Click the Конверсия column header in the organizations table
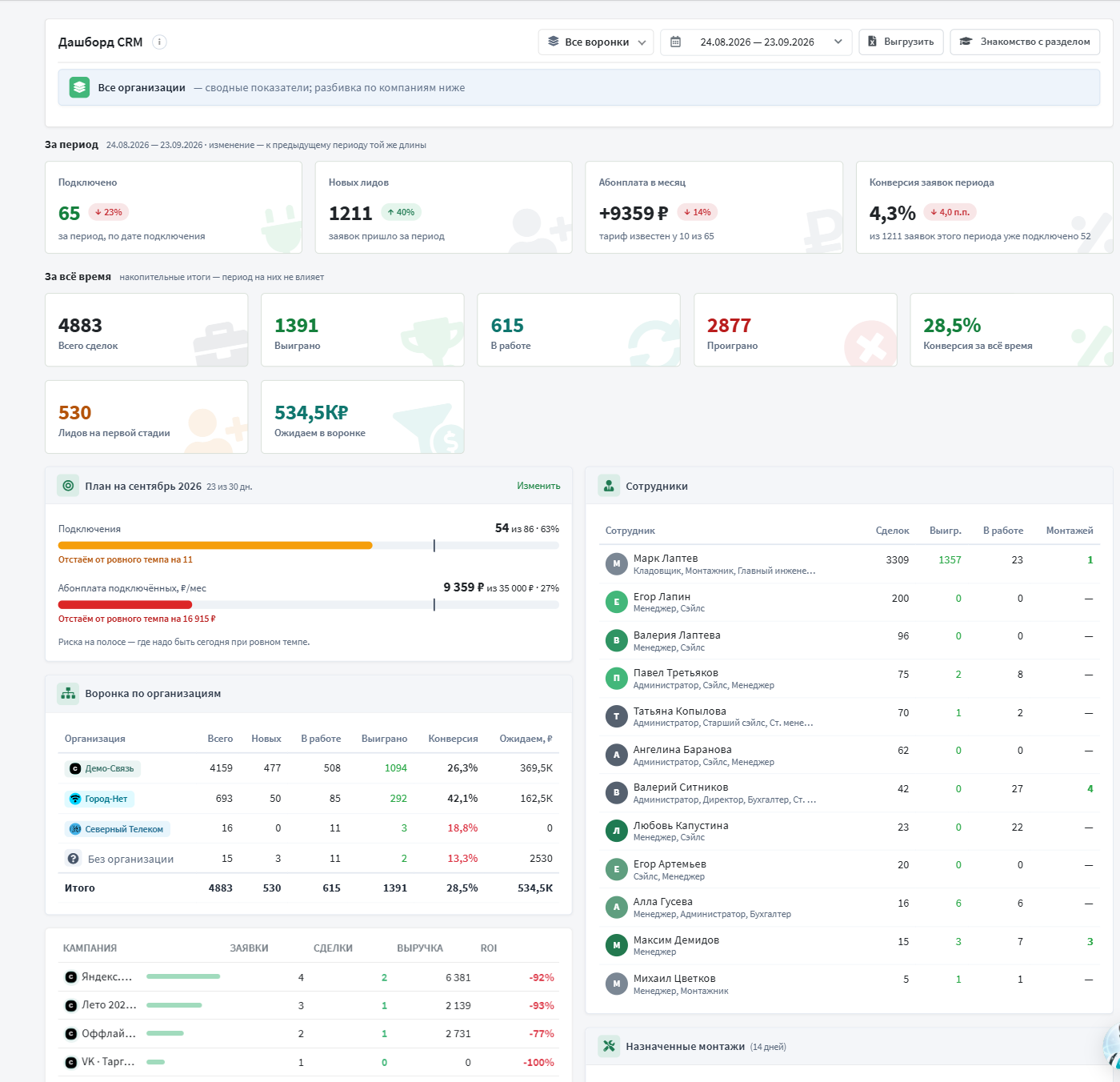This screenshot has width=1120, height=1082. [453, 739]
